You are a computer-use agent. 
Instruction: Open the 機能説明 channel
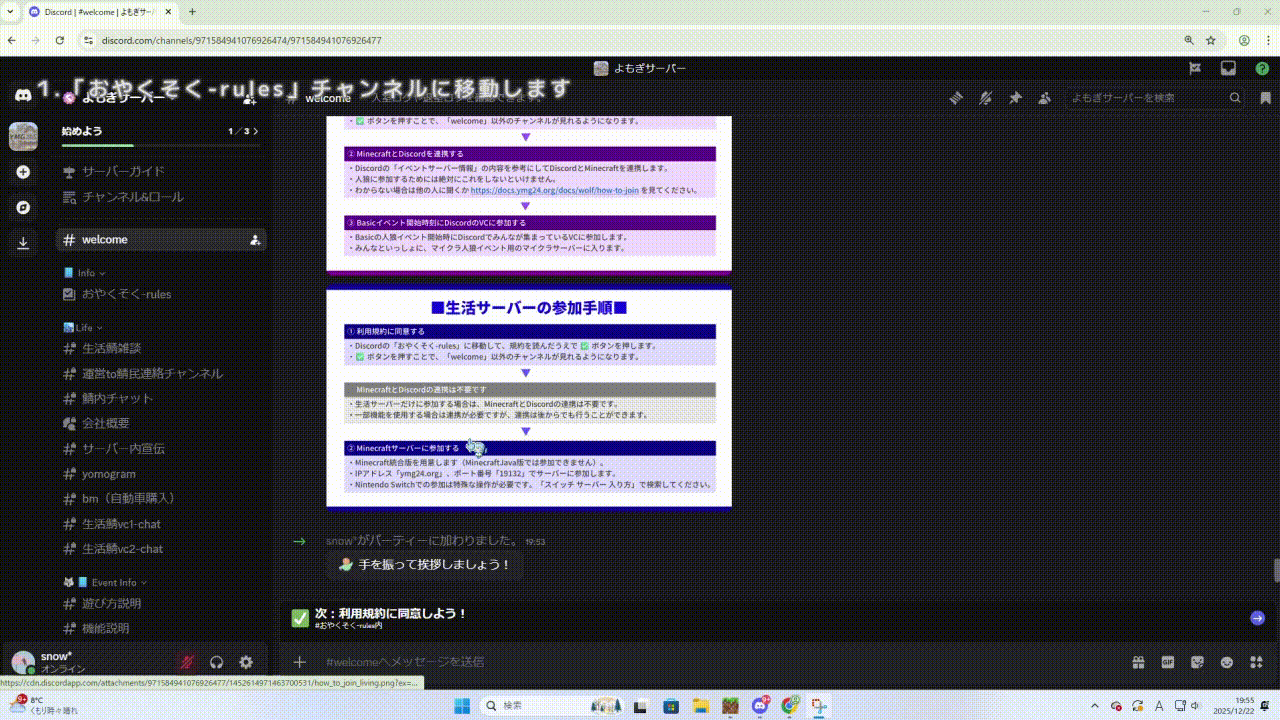coord(162,628)
